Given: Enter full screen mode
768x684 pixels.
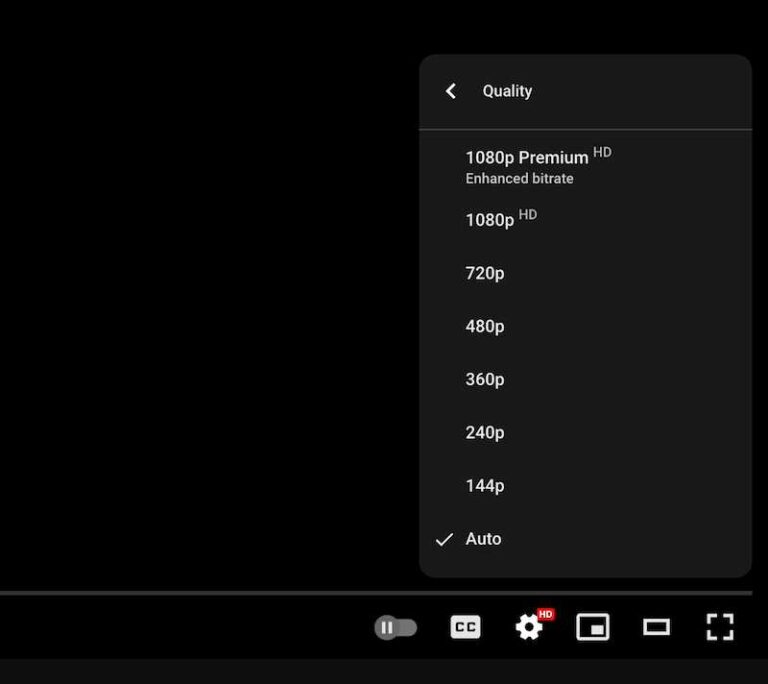Looking at the screenshot, I should [x=720, y=627].
